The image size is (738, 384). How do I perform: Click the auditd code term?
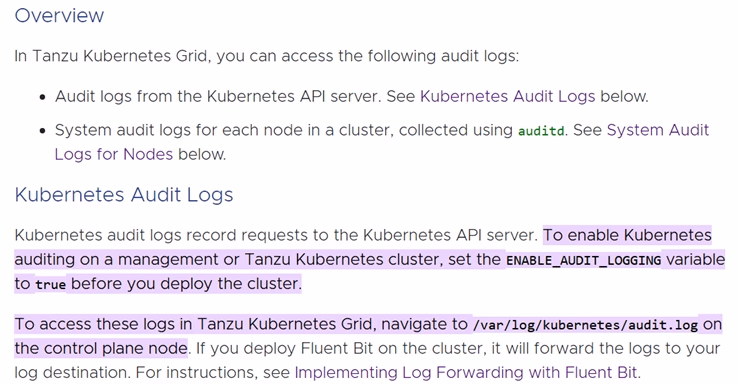pyautogui.click(x=541, y=131)
